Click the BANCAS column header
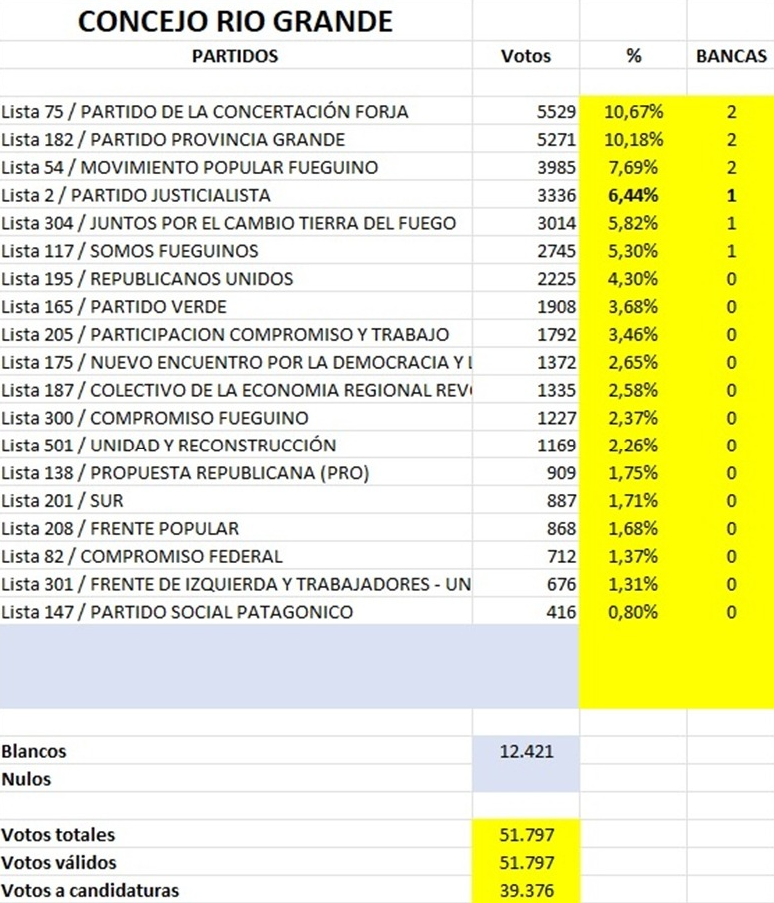Screen dimensions: 774x903 731,56
